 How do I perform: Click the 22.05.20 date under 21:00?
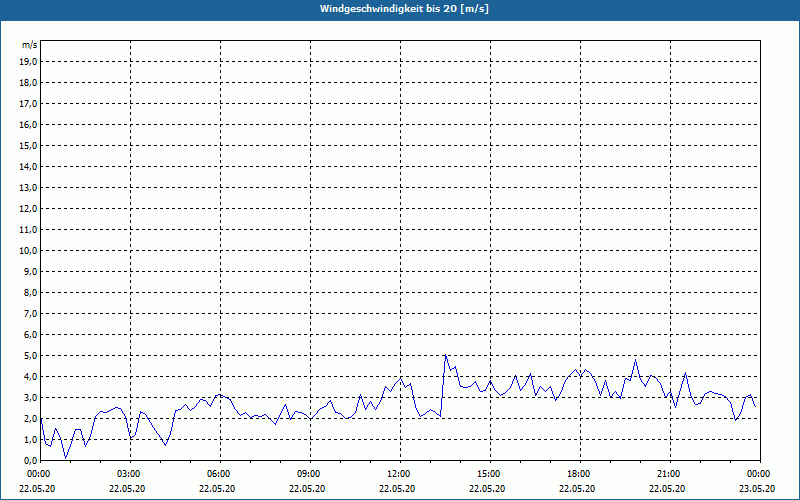[667, 488]
